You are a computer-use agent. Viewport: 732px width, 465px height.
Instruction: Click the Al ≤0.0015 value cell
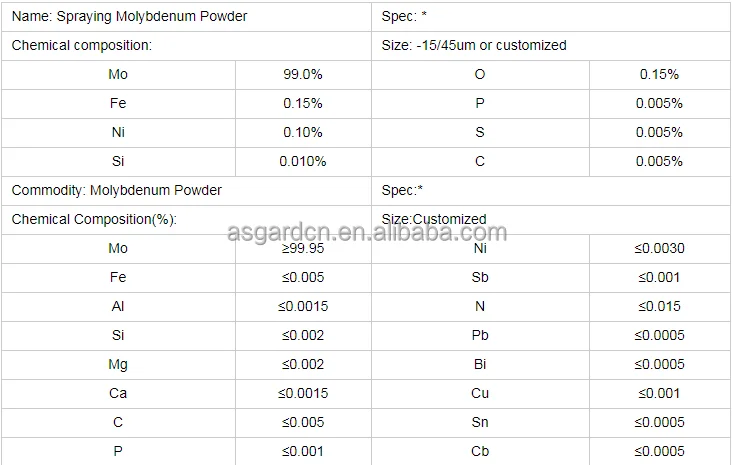(x=302, y=306)
